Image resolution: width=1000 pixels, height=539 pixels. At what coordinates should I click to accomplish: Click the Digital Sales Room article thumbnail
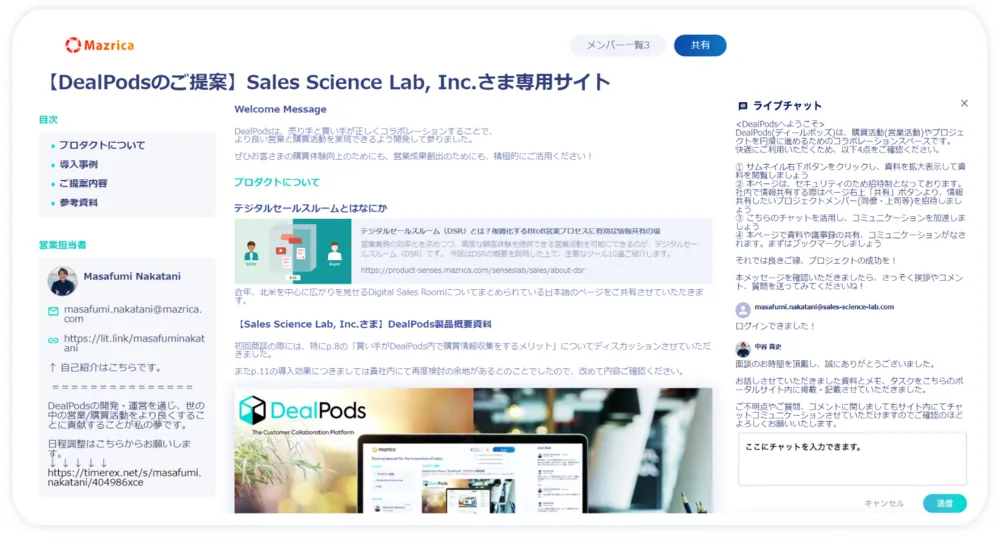[293, 251]
